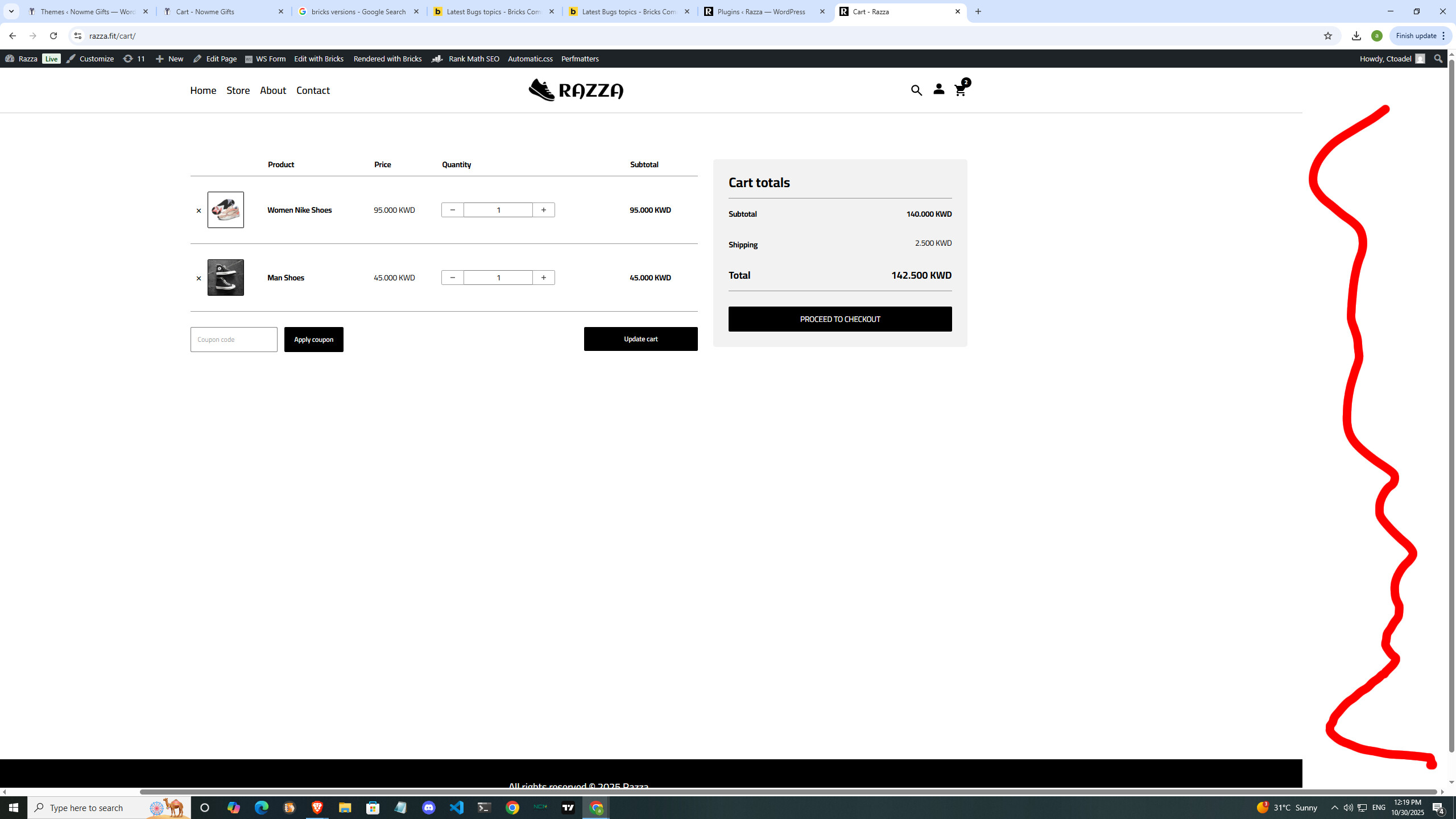Image resolution: width=1456 pixels, height=819 pixels.
Task: Focus the Coupon code input field
Action: tap(234, 340)
